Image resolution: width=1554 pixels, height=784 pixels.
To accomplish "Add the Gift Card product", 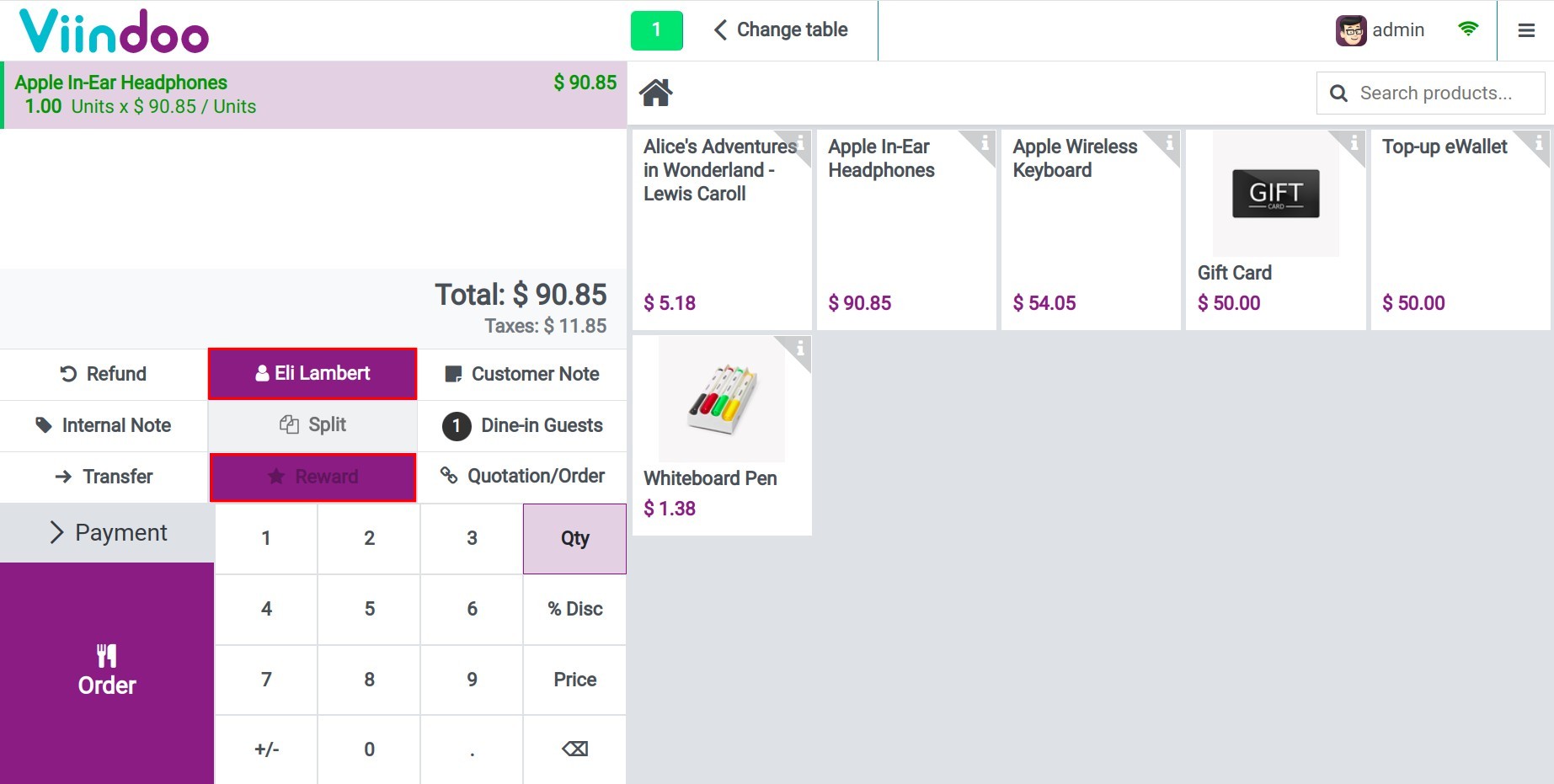I will (1275, 229).
